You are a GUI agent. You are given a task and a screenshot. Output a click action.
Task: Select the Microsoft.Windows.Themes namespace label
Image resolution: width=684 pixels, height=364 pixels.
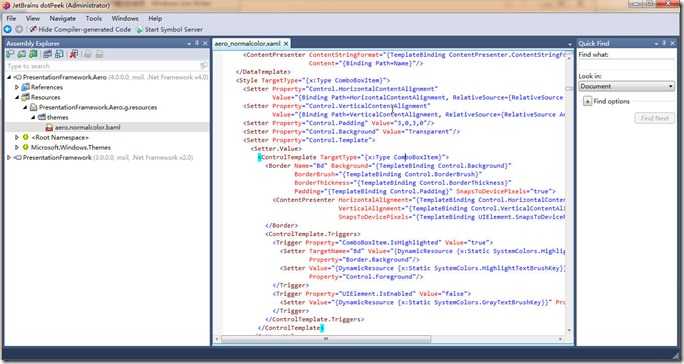(x=71, y=148)
